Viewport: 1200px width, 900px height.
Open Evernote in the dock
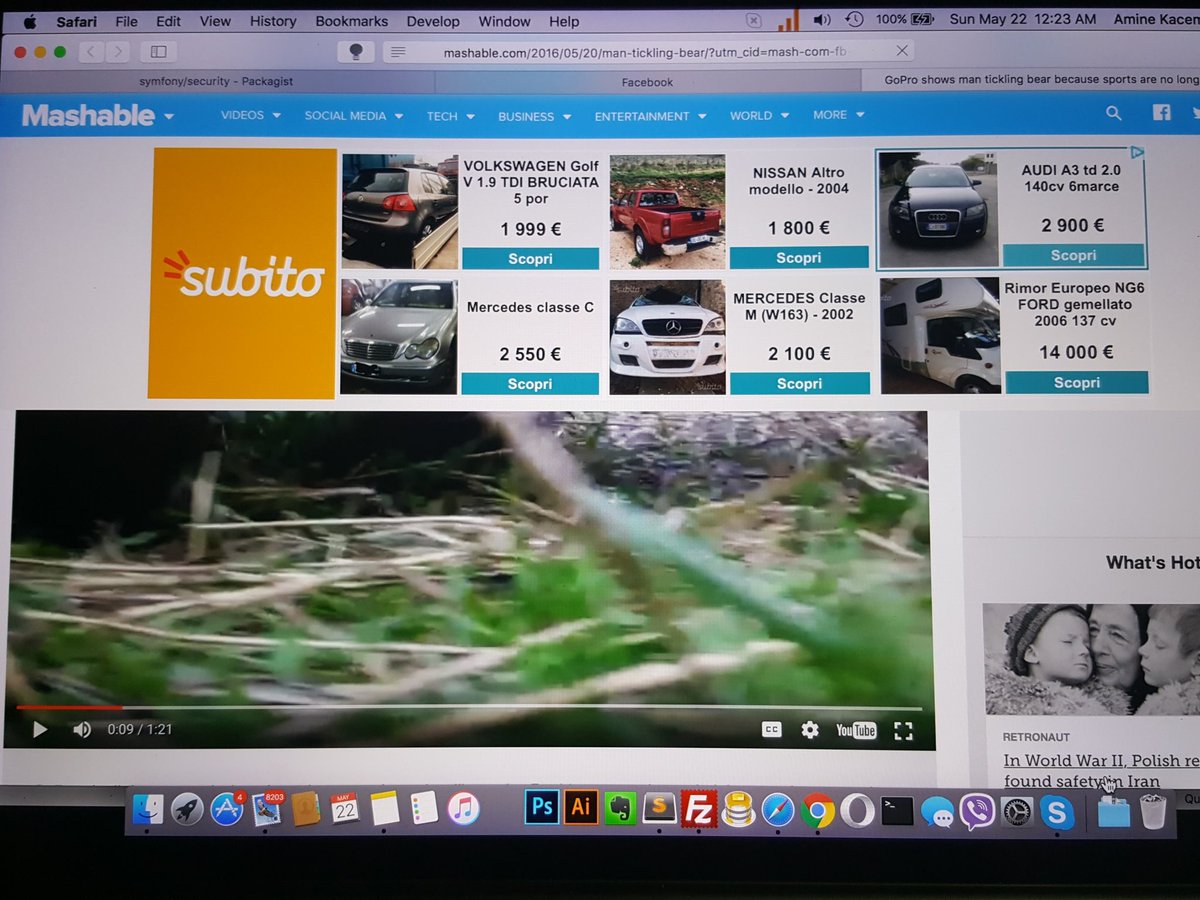[621, 808]
